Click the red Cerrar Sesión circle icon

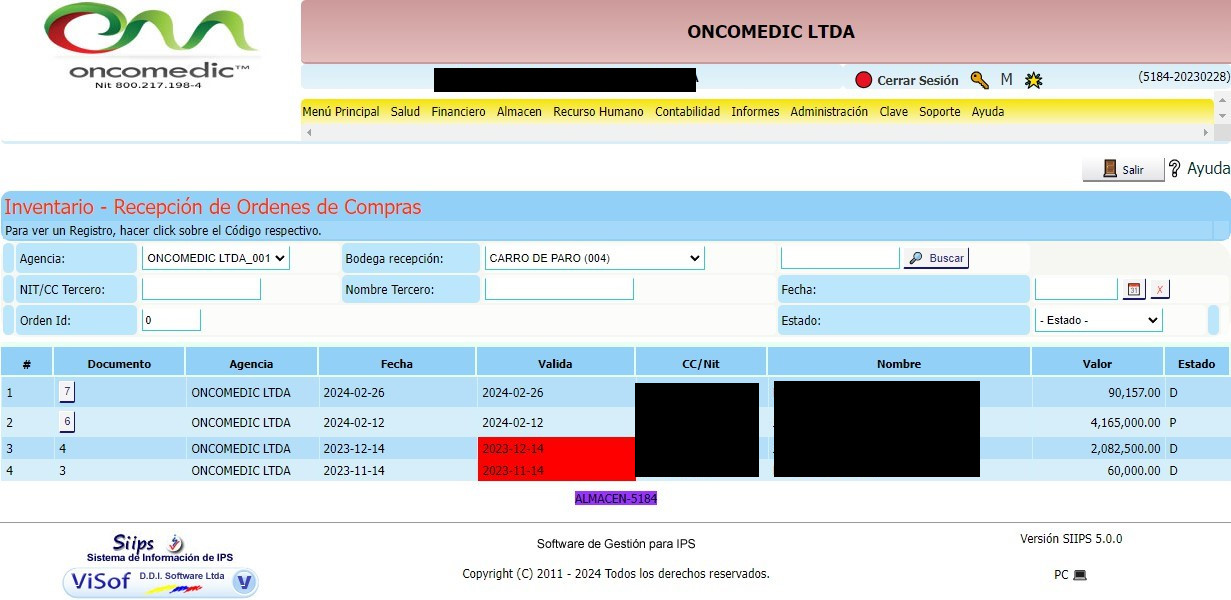864,80
